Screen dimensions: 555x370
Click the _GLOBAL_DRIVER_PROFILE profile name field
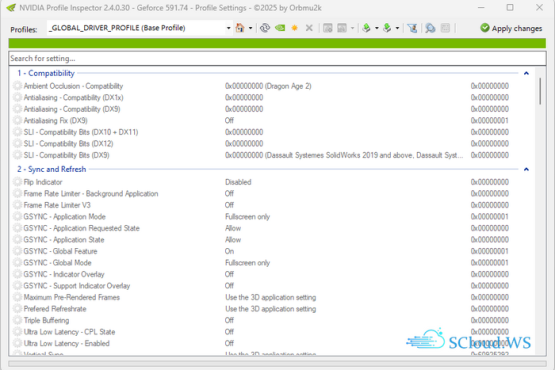pos(136,28)
